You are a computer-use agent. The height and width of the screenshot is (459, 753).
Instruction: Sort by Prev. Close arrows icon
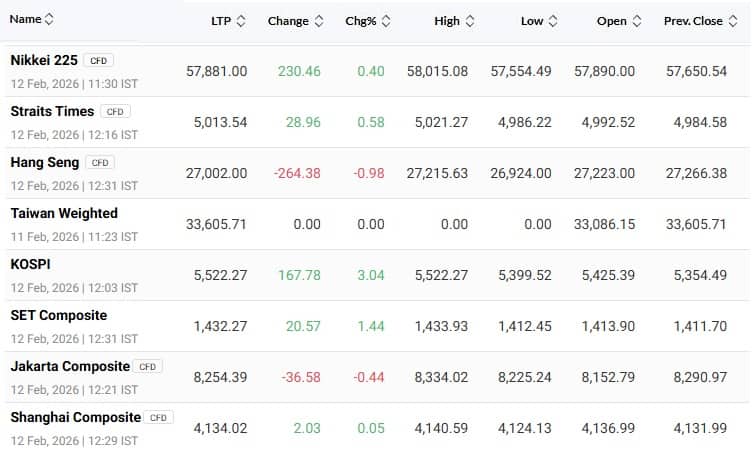733,21
